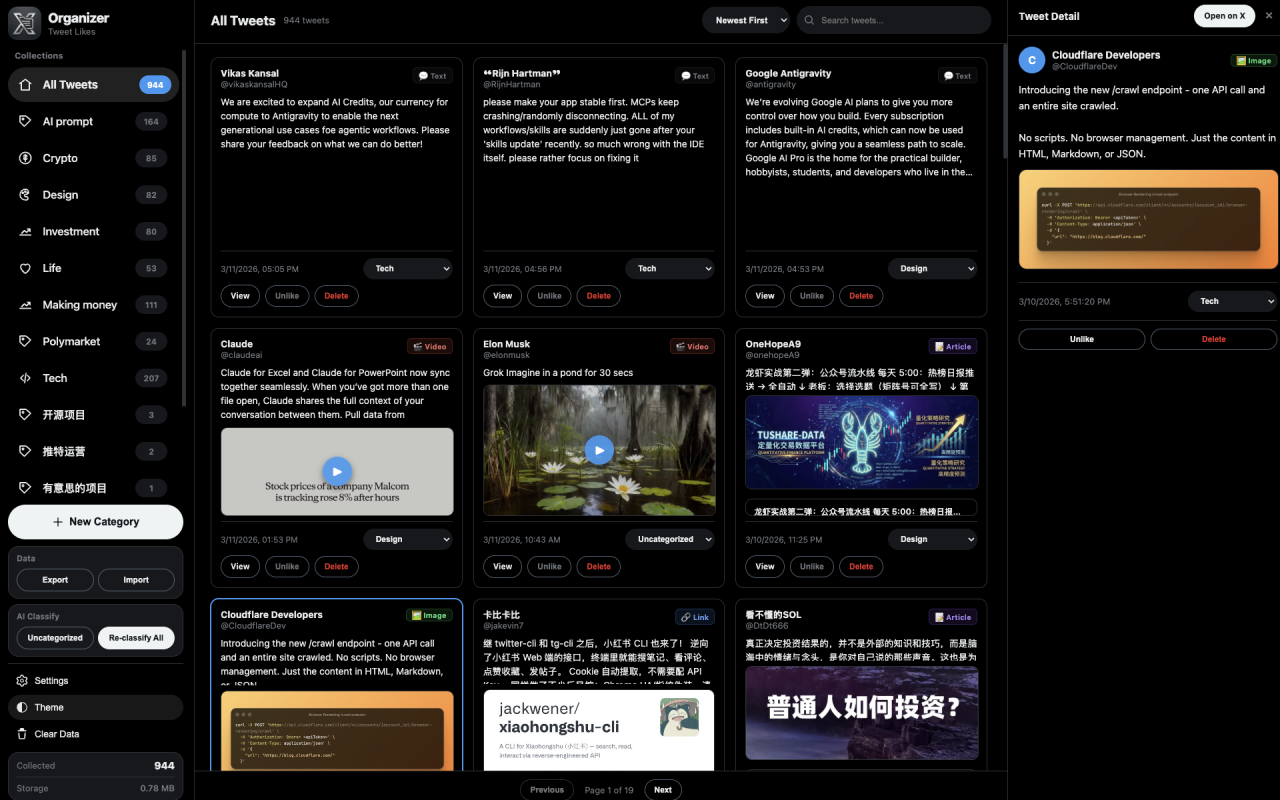This screenshot has width=1280, height=800.
Task: Open the Newest First sort dropdown
Action: 746,20
